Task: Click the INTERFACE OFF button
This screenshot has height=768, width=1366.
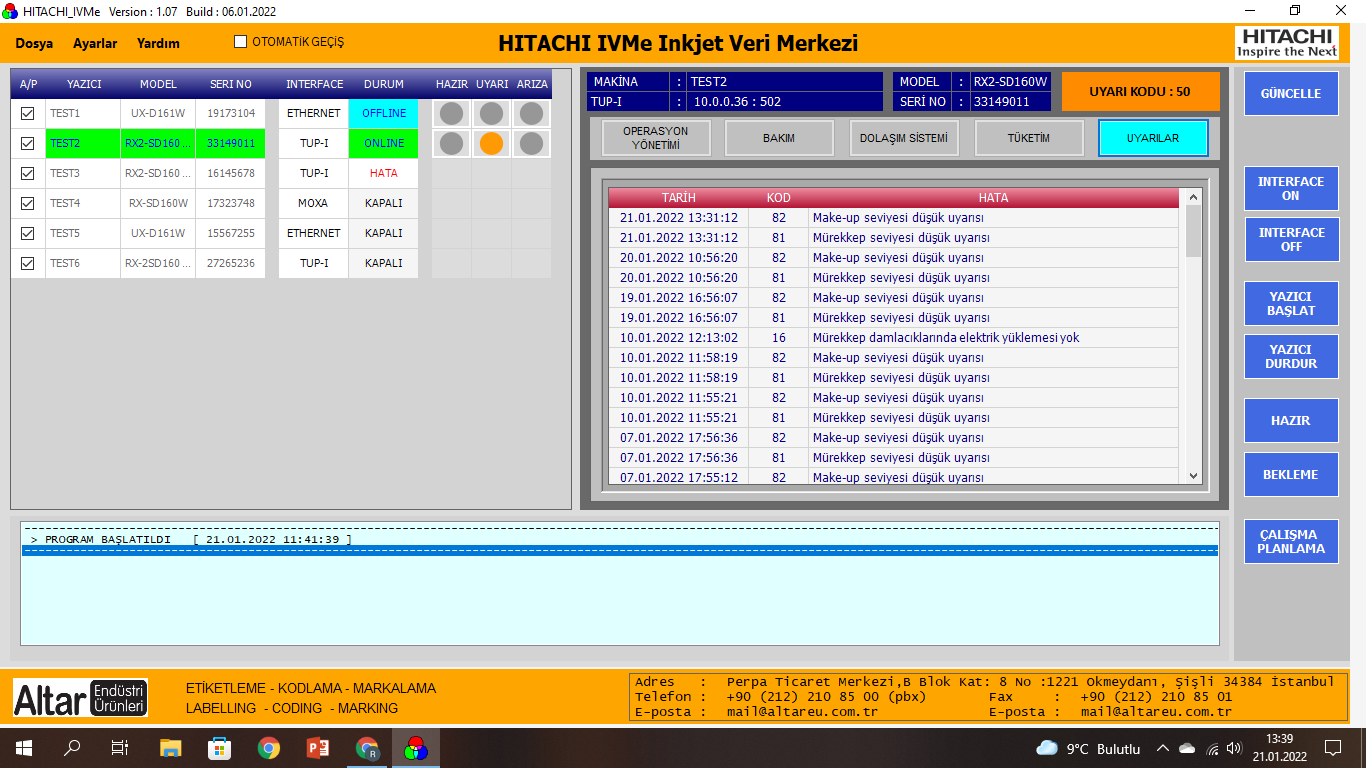Action: click(x=1291, y=240)
